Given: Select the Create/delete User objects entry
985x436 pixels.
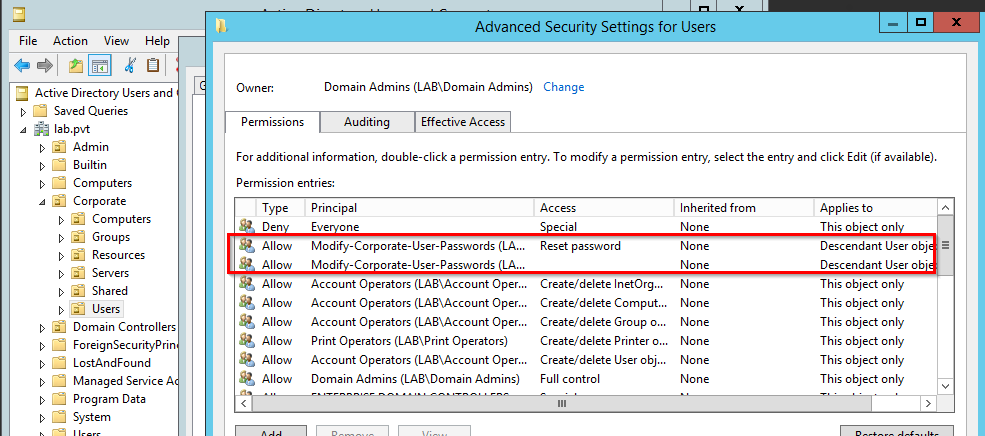Looking at the screenshot, I should click(x=586, y=360).
